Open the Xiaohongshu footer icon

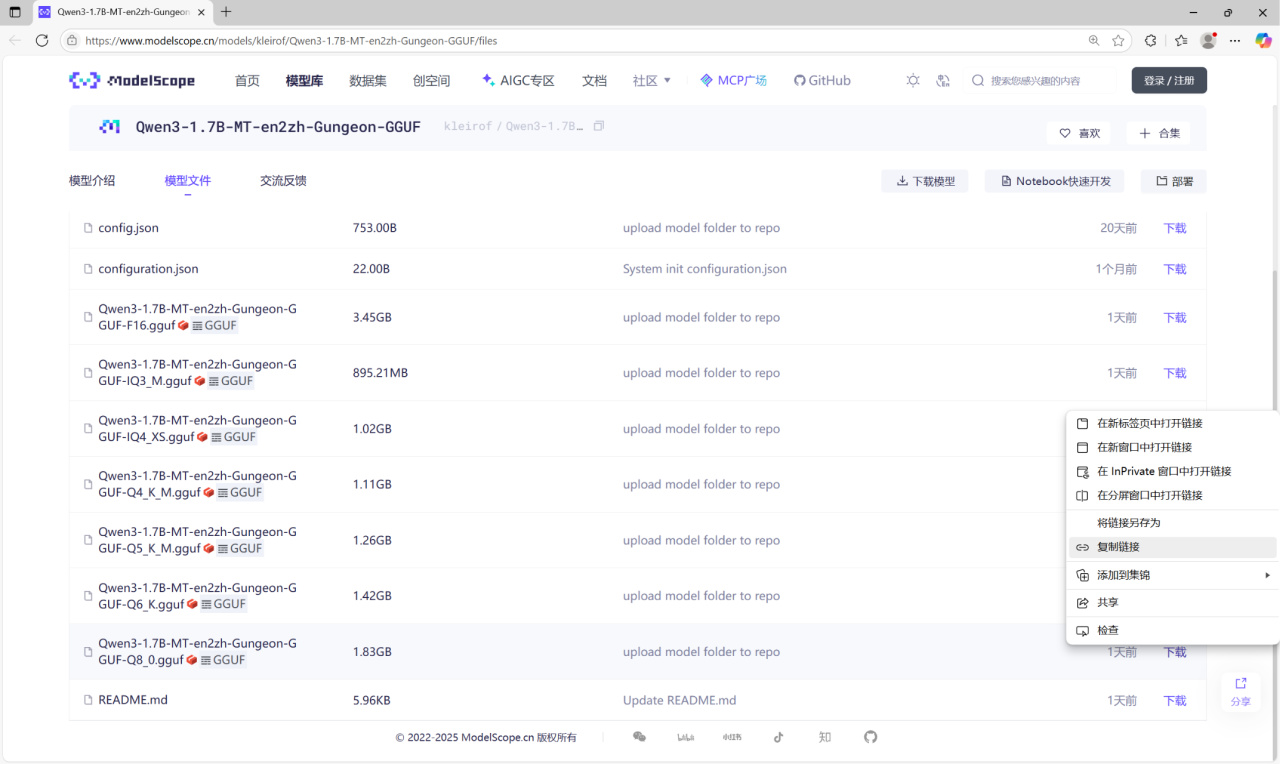[x=732, y=737]
